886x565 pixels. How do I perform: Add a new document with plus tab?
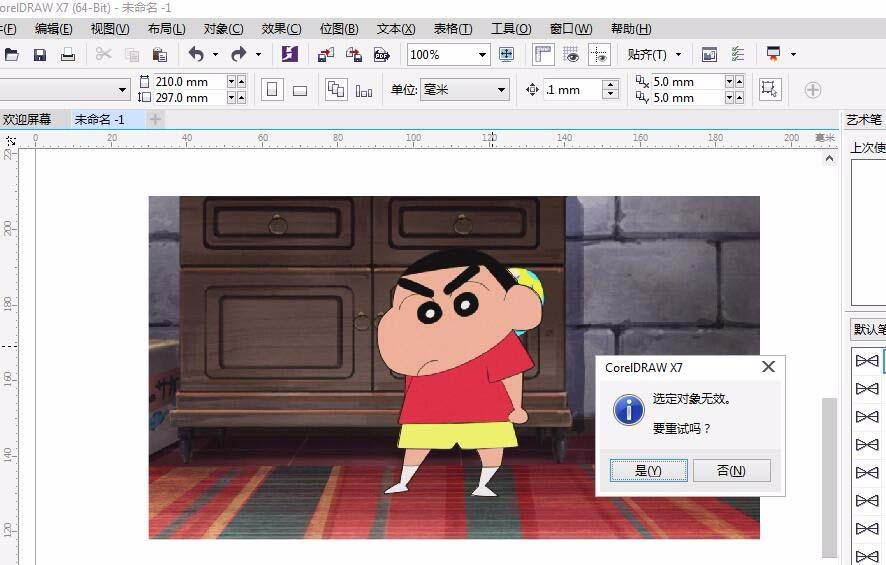click(155, 119)
